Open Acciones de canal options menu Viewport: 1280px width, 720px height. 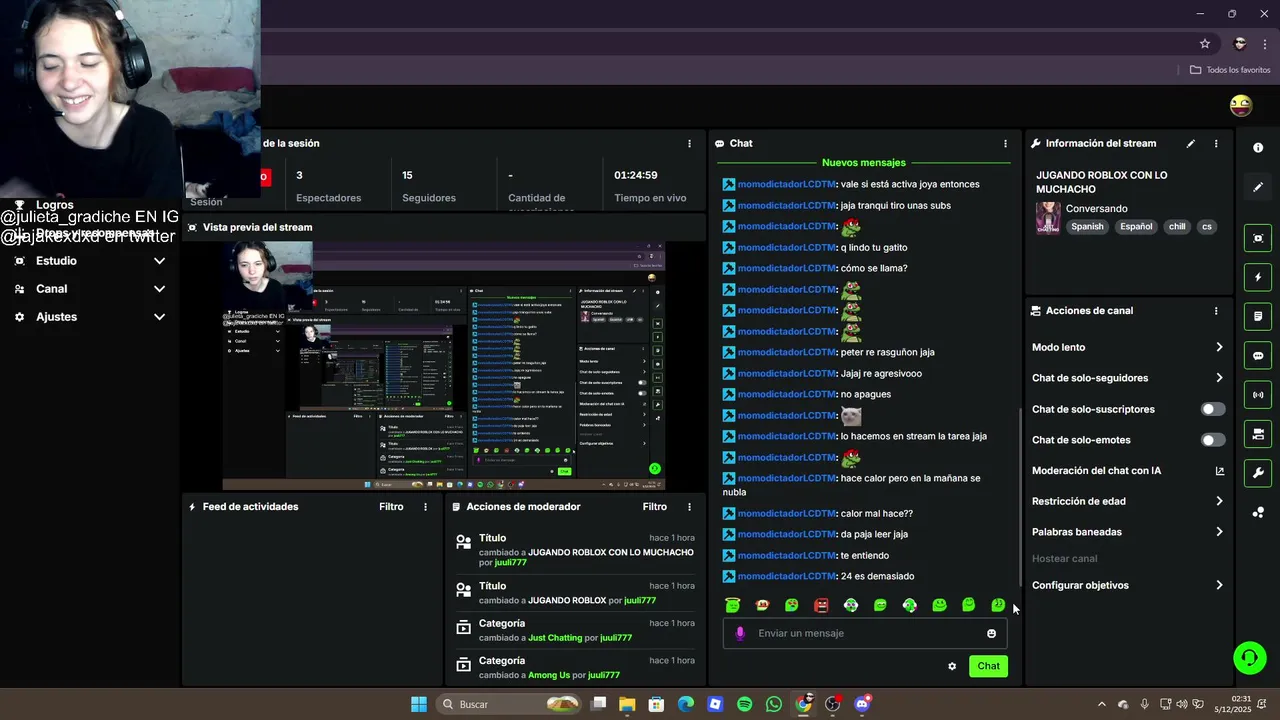1216,311
